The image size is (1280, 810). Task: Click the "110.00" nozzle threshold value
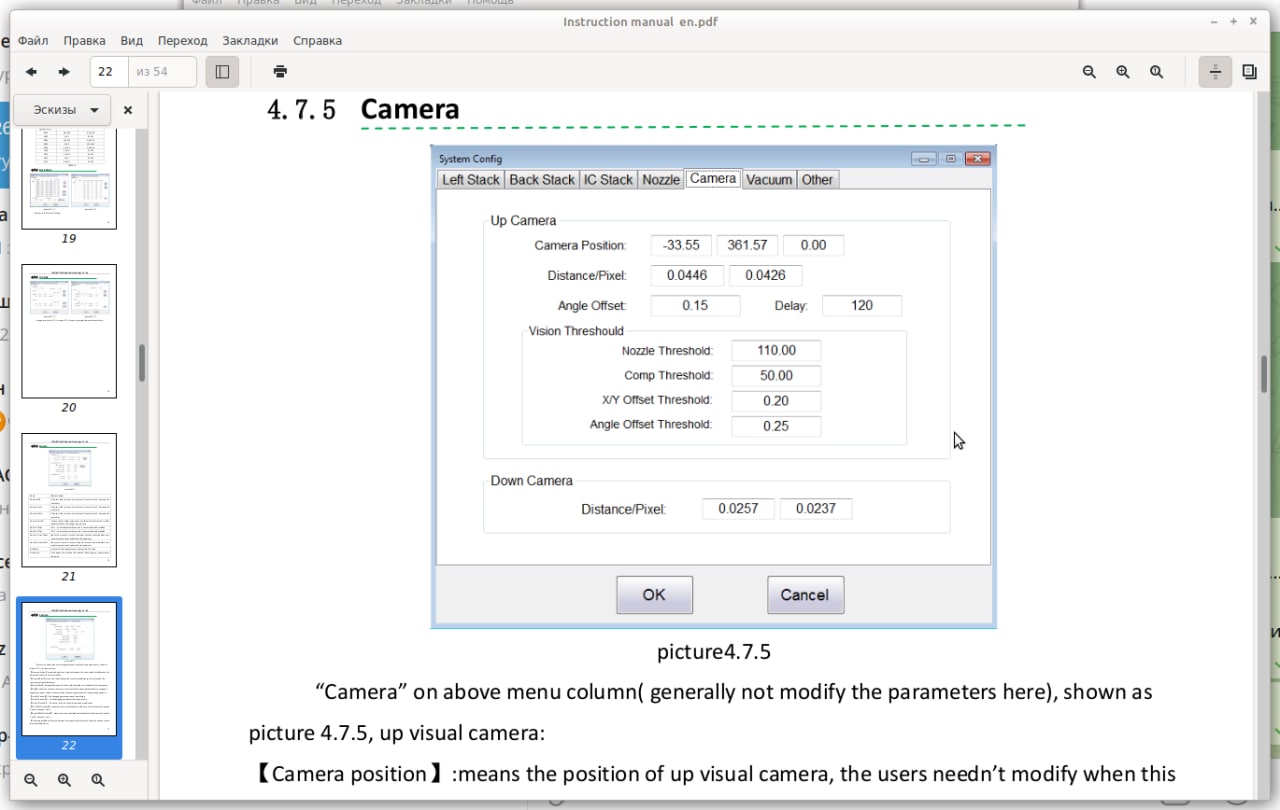pyautogui.click(x=776, y=351)
